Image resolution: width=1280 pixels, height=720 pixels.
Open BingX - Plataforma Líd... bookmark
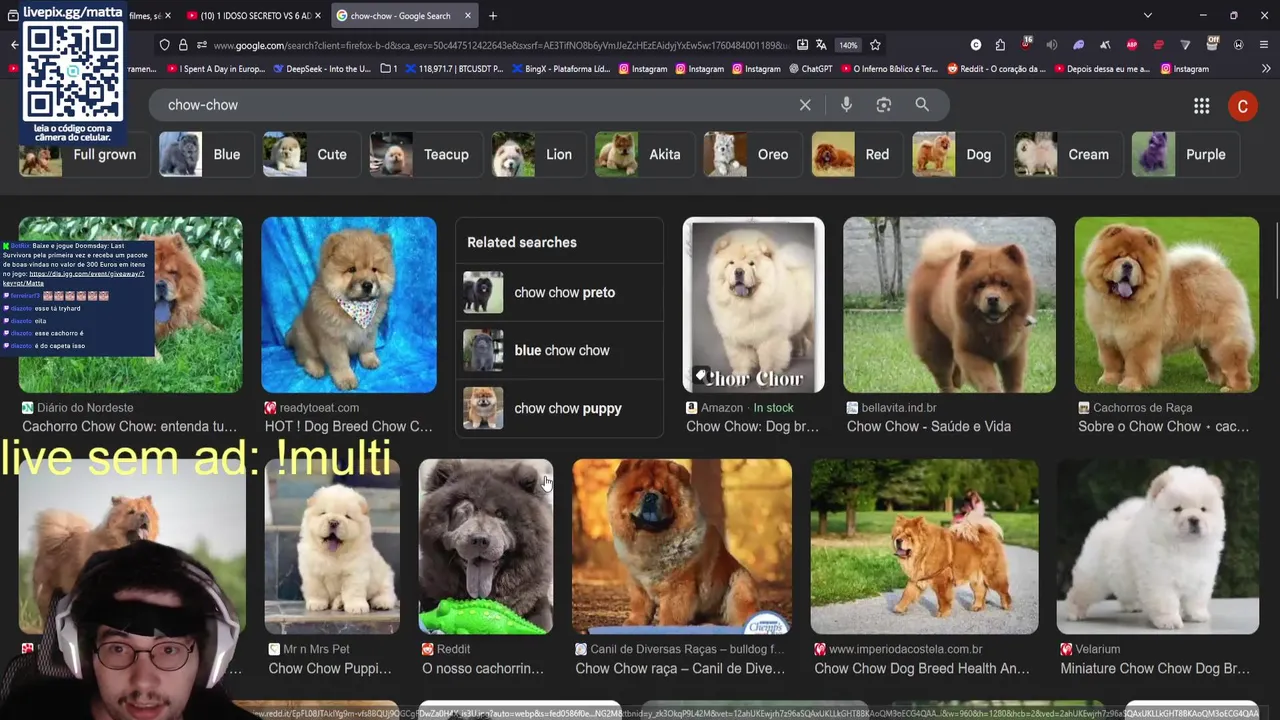pos(561,69)
